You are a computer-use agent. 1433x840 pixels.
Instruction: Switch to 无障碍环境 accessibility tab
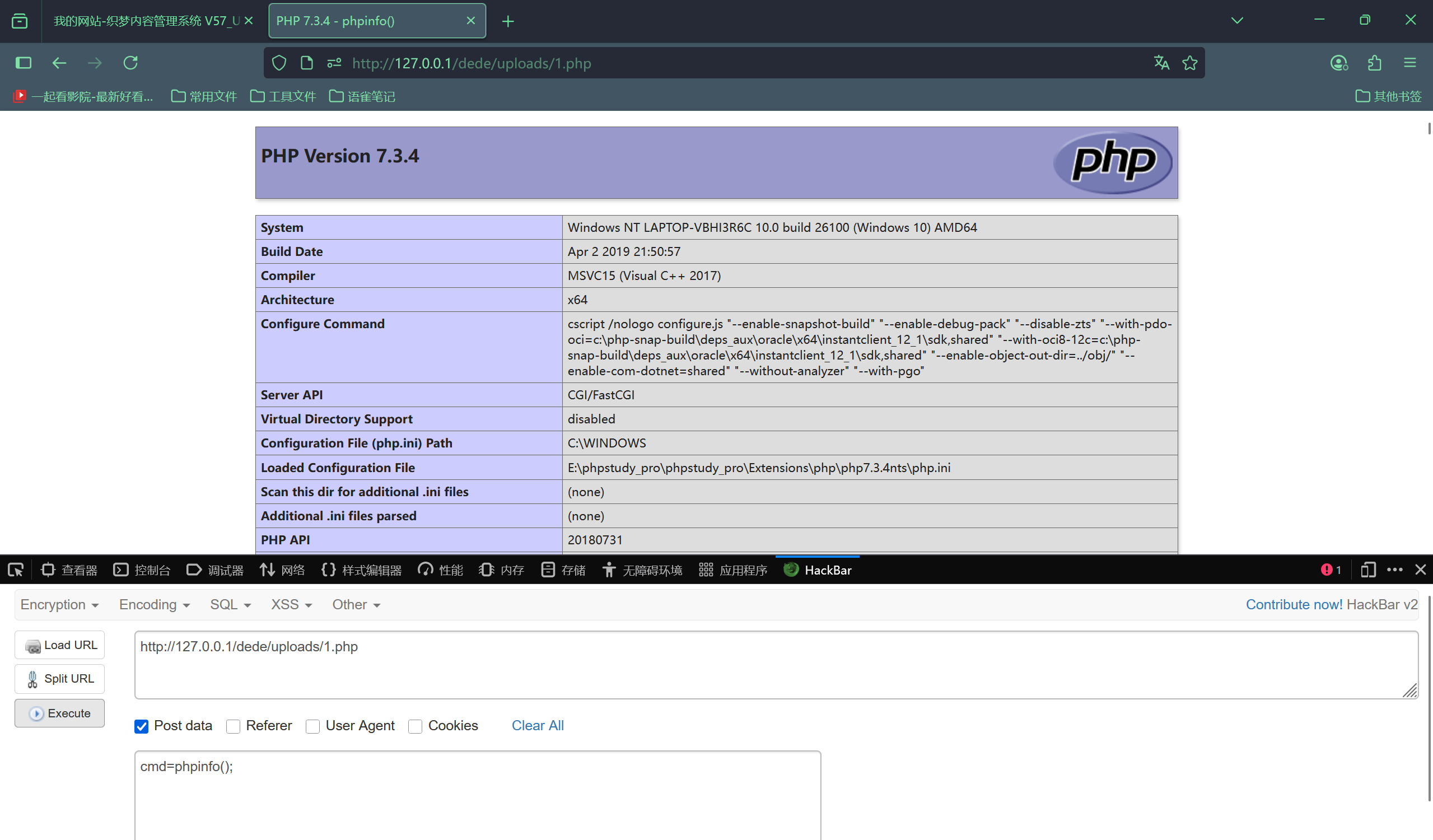coord(642,570)
